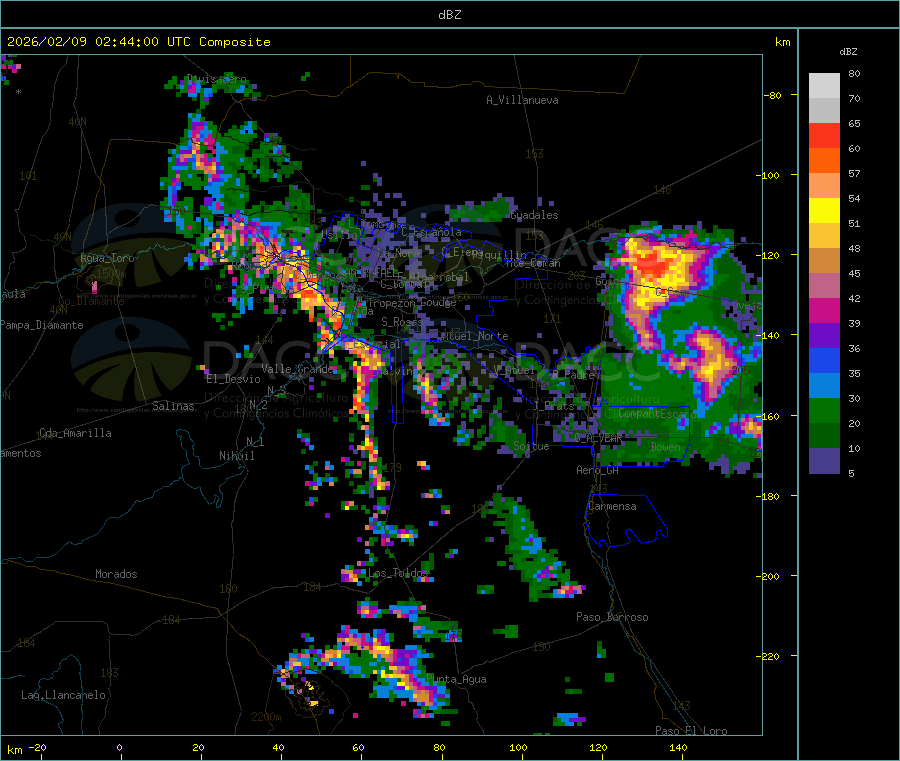Select the 'Cda_Amarilla' map label

pos(75,433)
